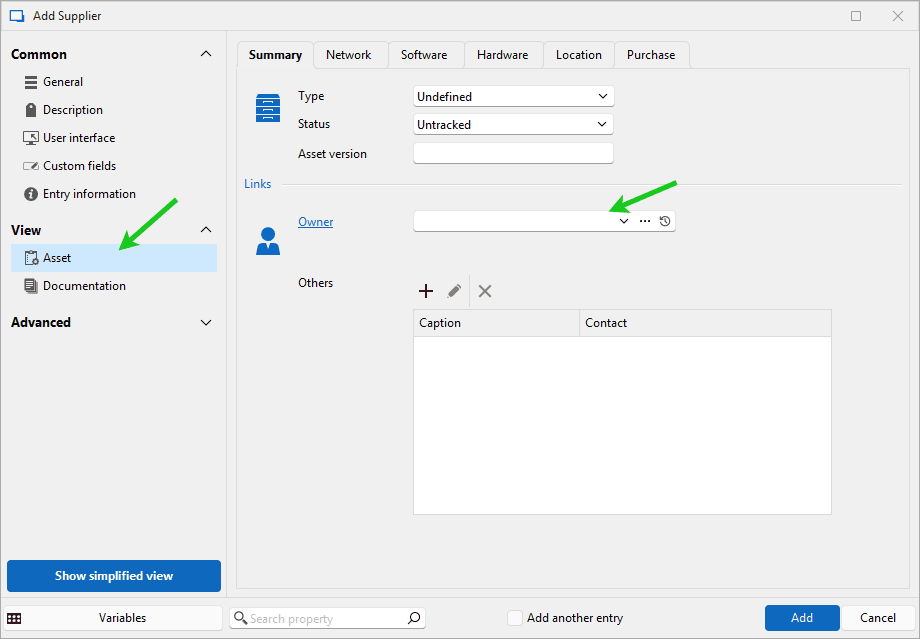Expand the Advanced section

206,323
